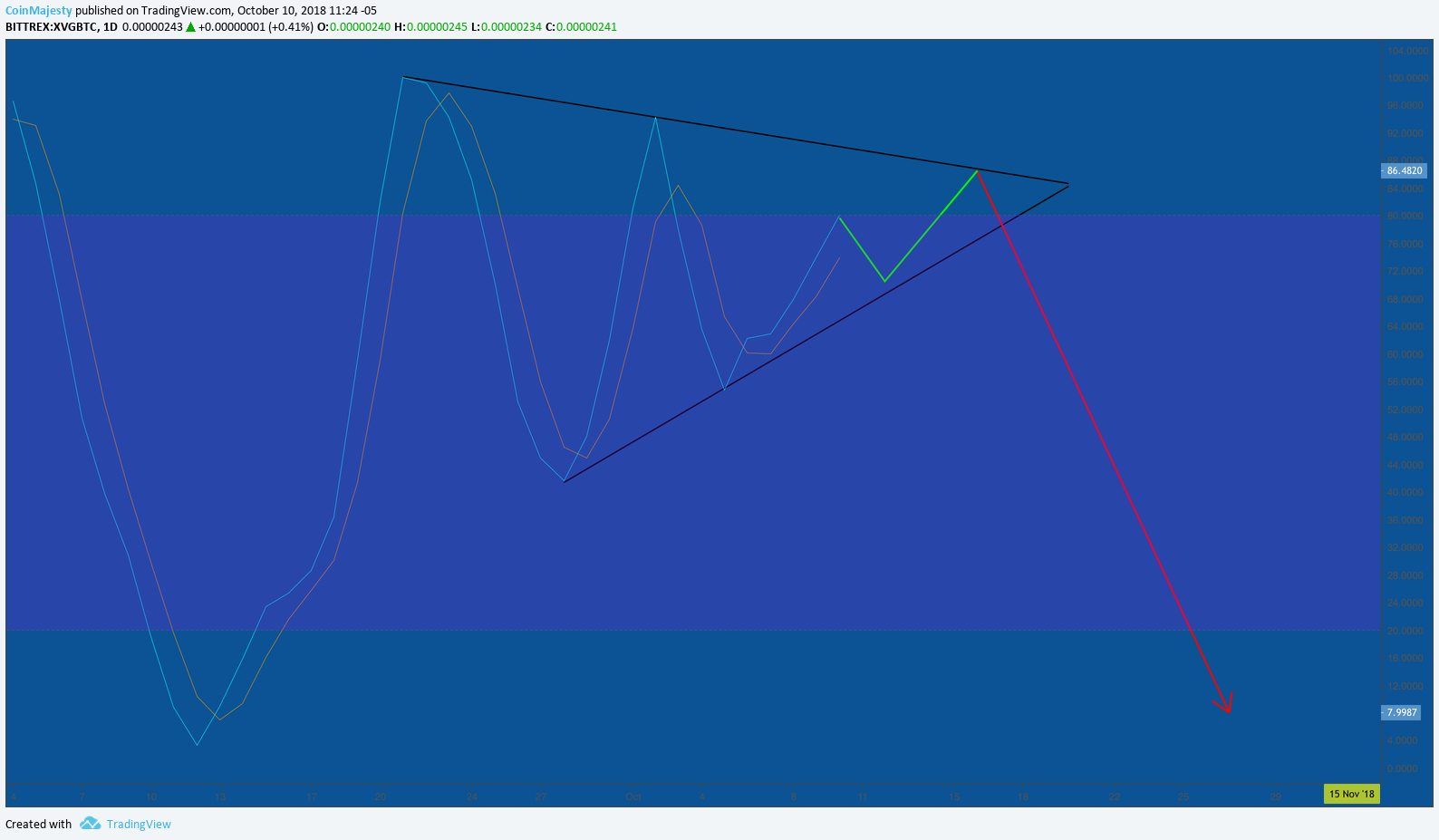Click the Created with caption text

(x=38, y=824)
